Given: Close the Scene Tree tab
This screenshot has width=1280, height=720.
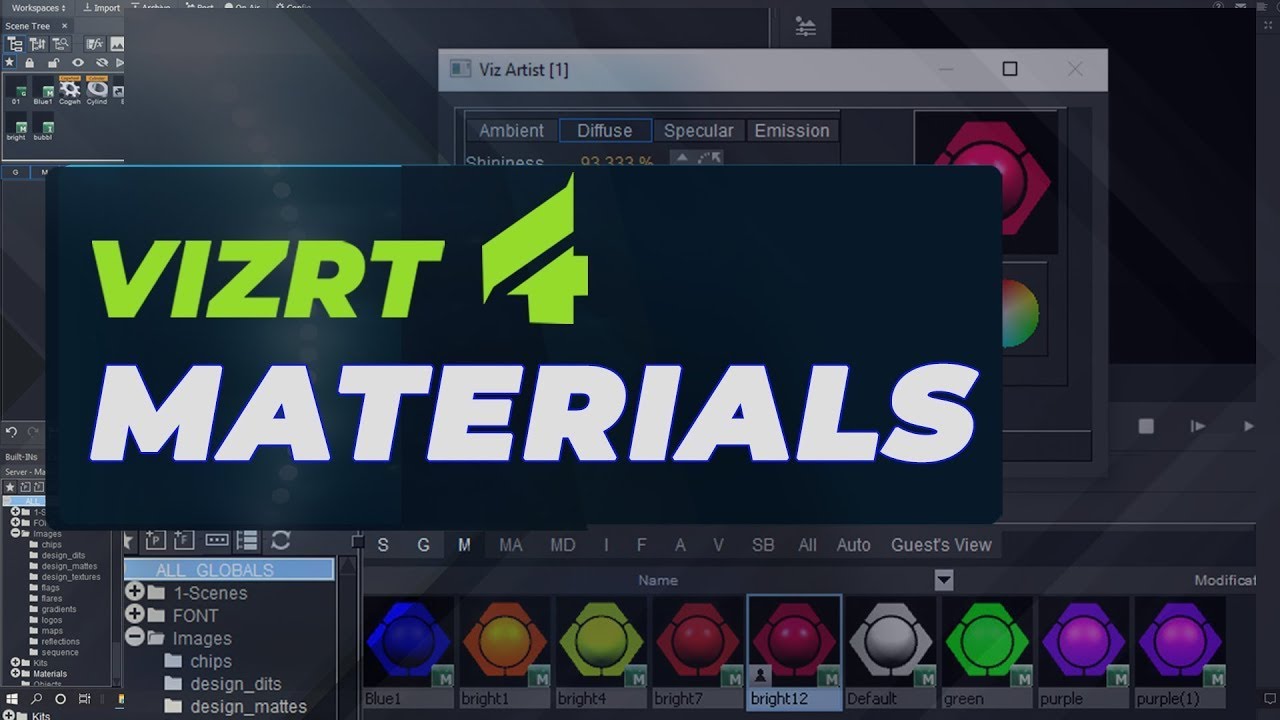Looking at the screenshot, I should point(65,25).
